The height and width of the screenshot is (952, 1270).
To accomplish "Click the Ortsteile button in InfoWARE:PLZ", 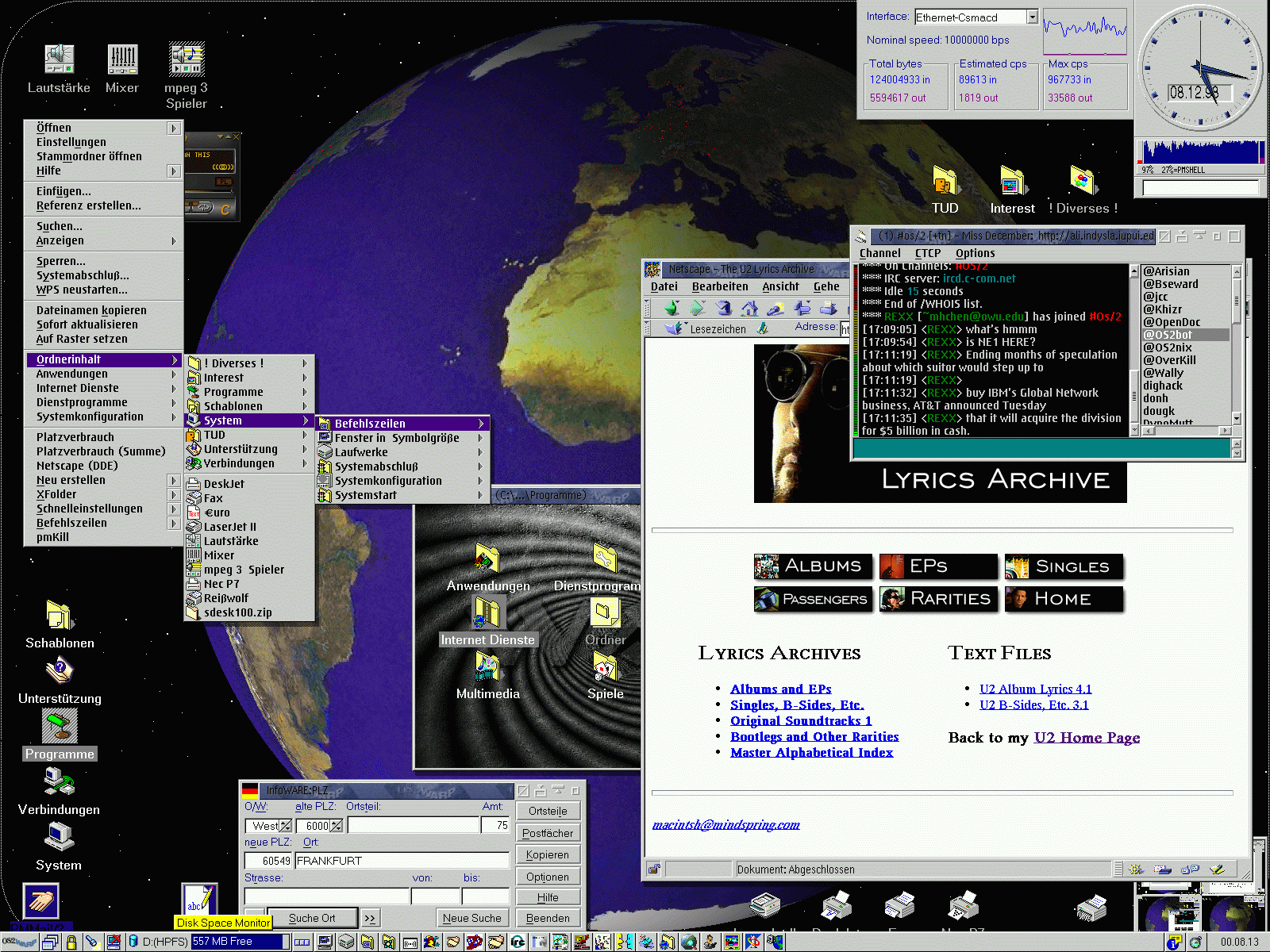I will point(548,811).
